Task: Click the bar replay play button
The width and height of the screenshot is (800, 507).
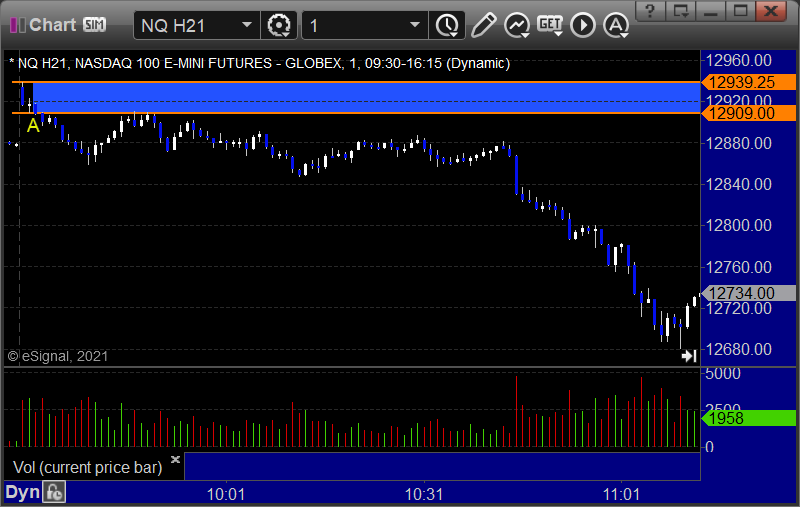Action: [583, 25]
